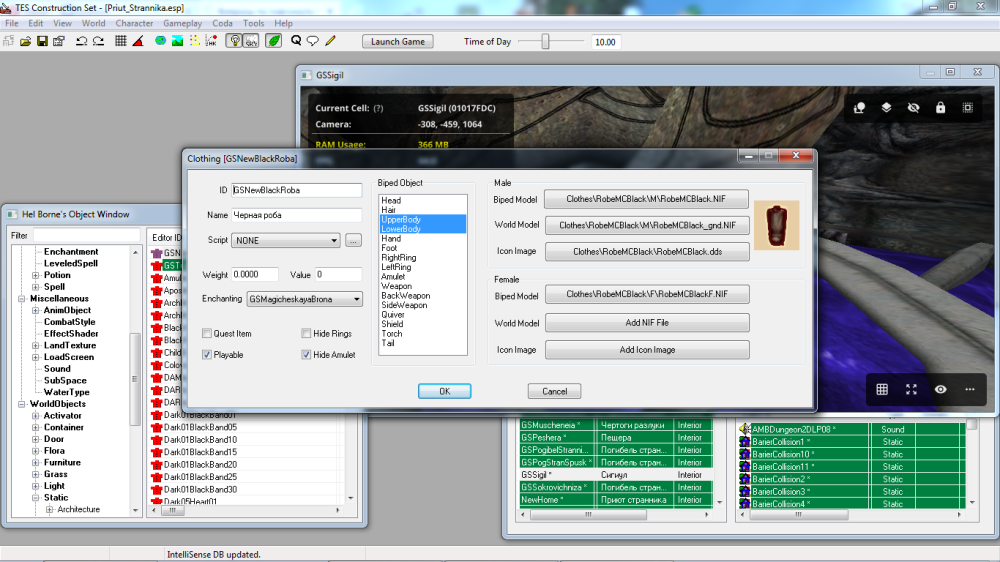Viewport: 1000px width, 562px height.
Task: Click the script edit ellipsis button
Action: [x=353, y=240]
